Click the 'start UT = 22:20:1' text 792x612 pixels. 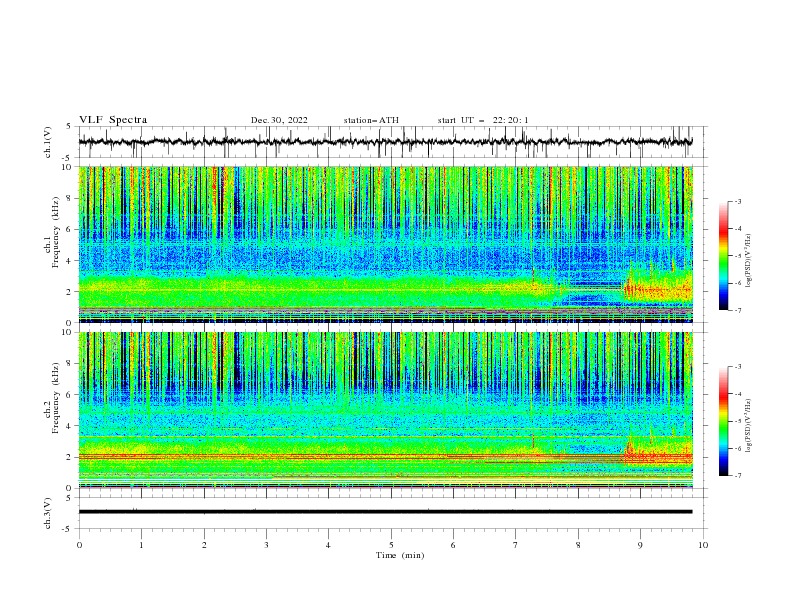[483, 120]
